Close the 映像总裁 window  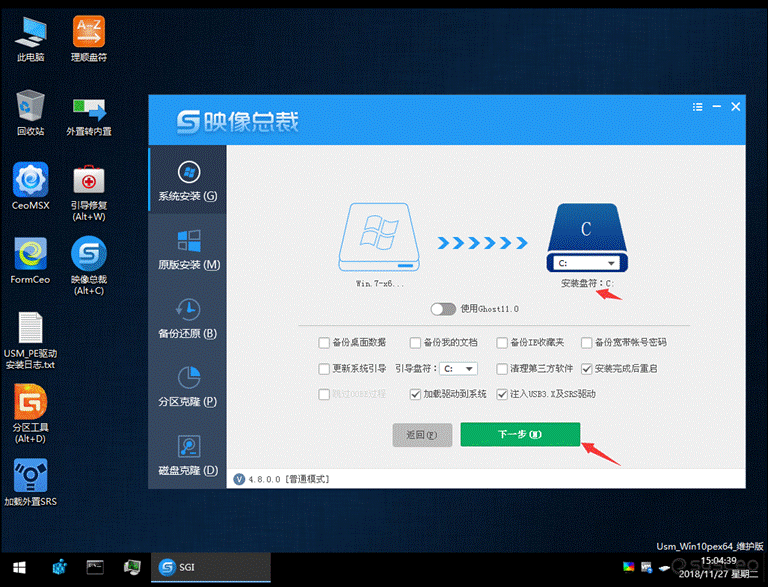coord(736,106)
